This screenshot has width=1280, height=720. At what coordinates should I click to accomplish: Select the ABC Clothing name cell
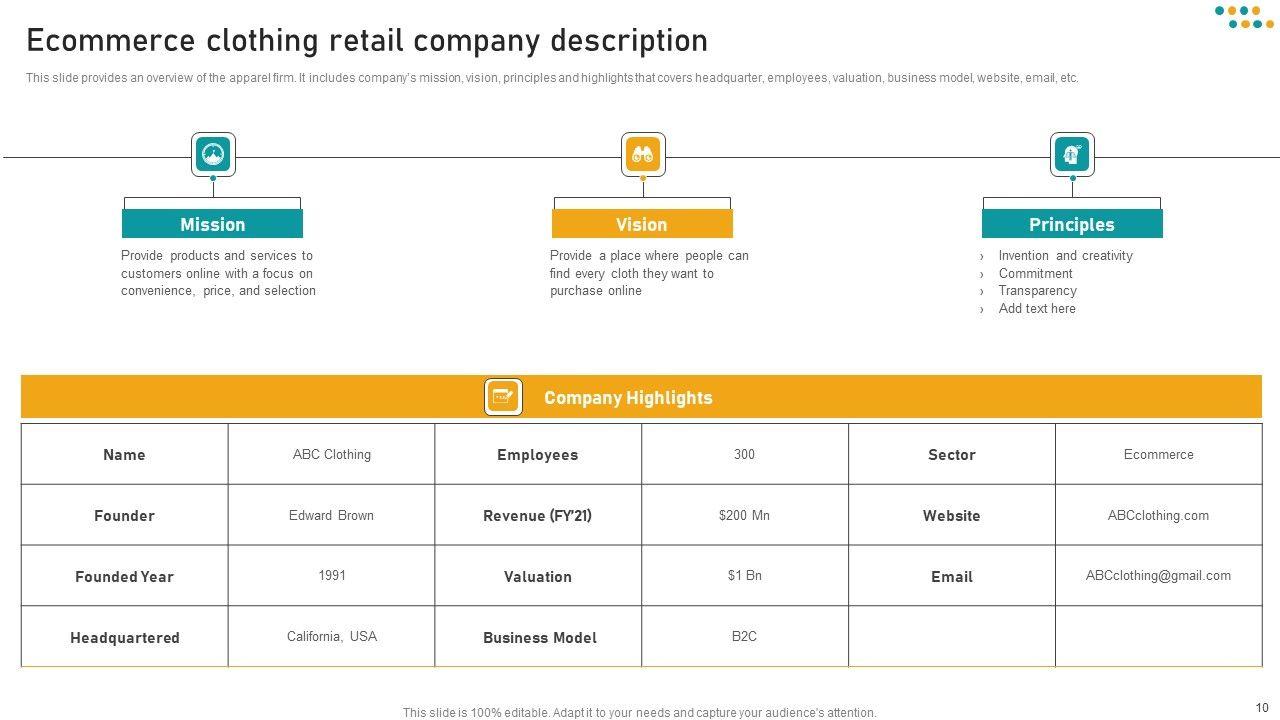pos(332,454)
